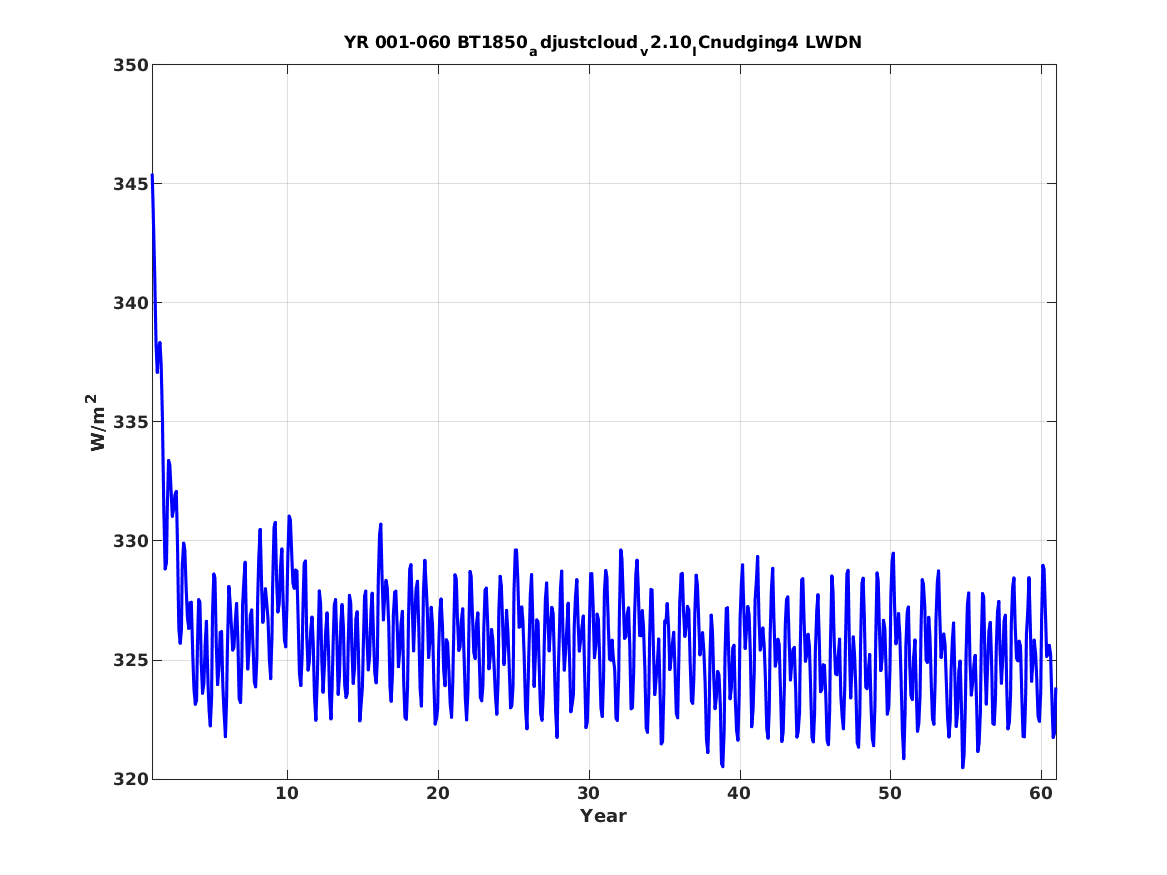
Task: Click the Year x-axis label
Action: pos(603,816)
